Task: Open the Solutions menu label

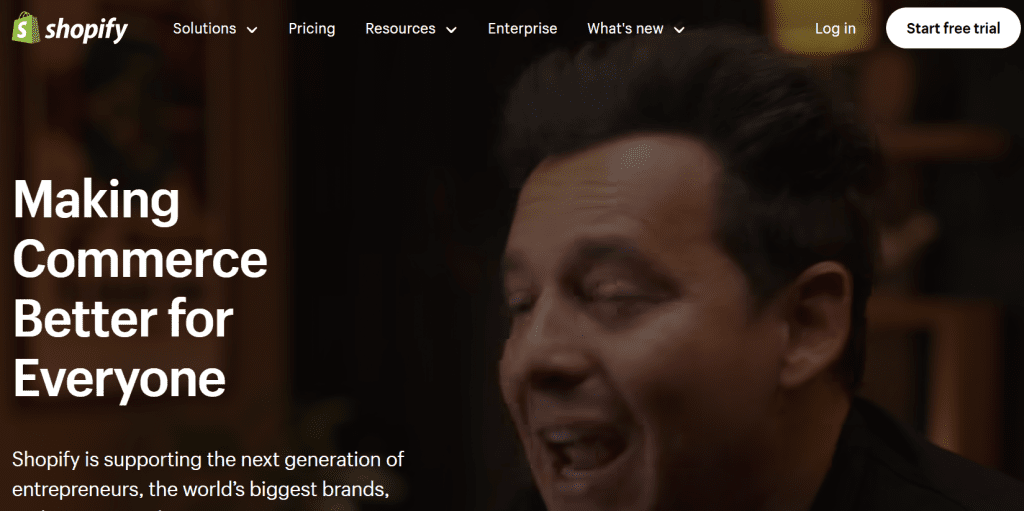Action: pyautogui.click(x=204, y=29)
